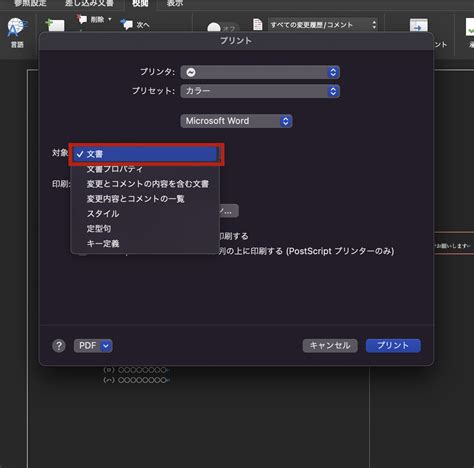Select 文書 option in the list

click(x=146, y=154)
